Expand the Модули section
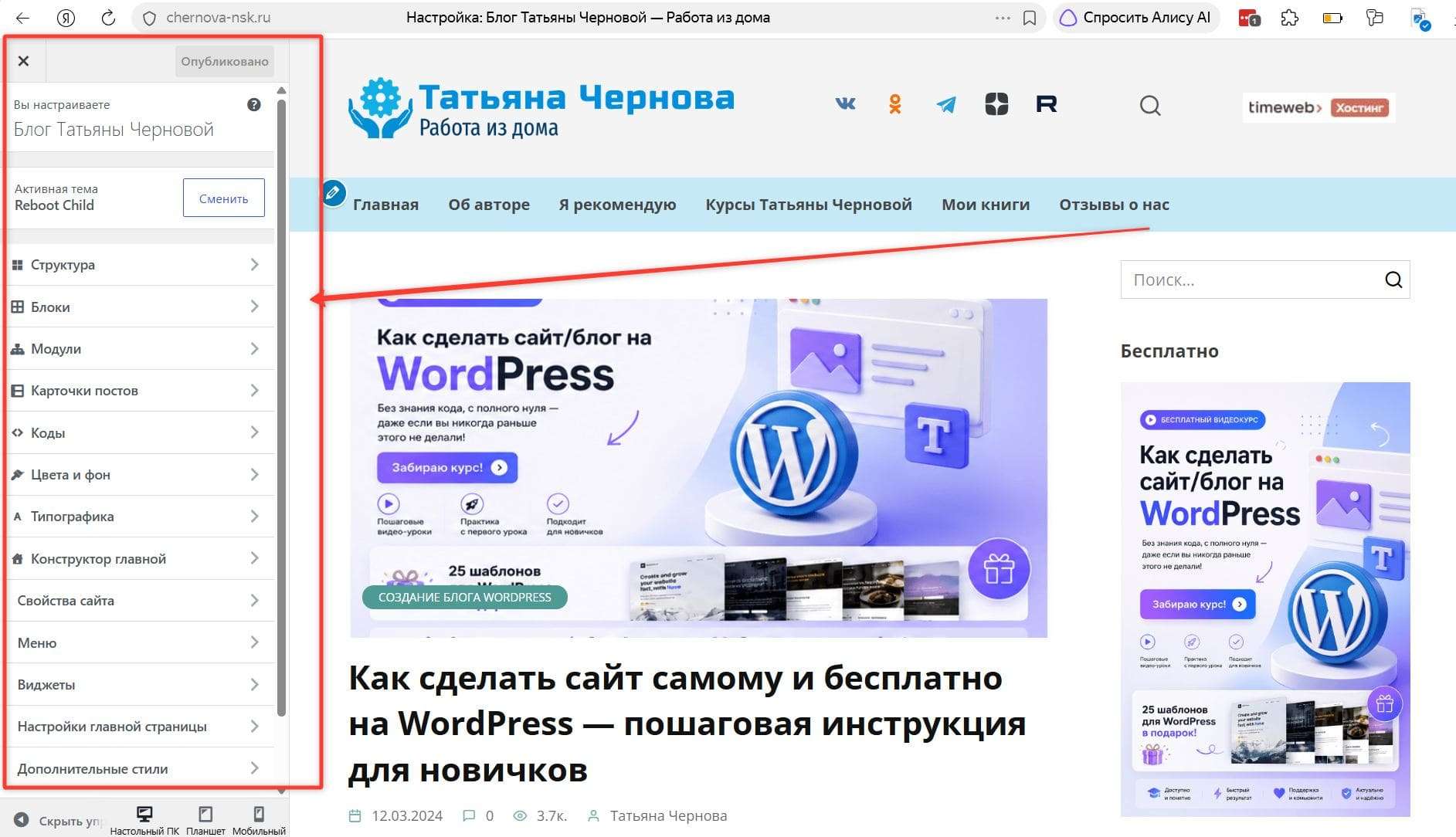The height and width of the screenshot is (837, 1456). pyautogui.click(x=141, y=349)
